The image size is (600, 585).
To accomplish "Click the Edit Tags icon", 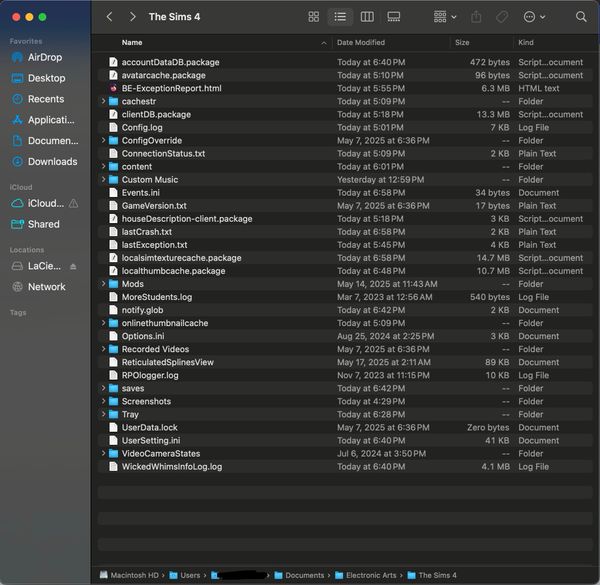I will tap(501, 17).
